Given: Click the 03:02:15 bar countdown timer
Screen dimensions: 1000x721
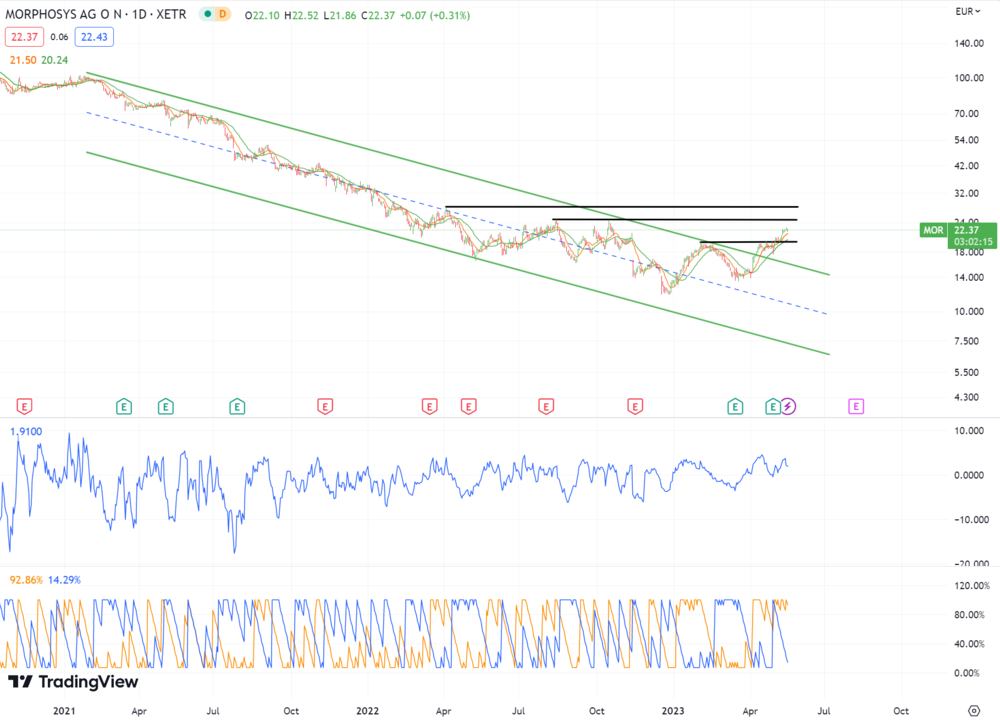Looking at the screenshot, I should 973,242.
